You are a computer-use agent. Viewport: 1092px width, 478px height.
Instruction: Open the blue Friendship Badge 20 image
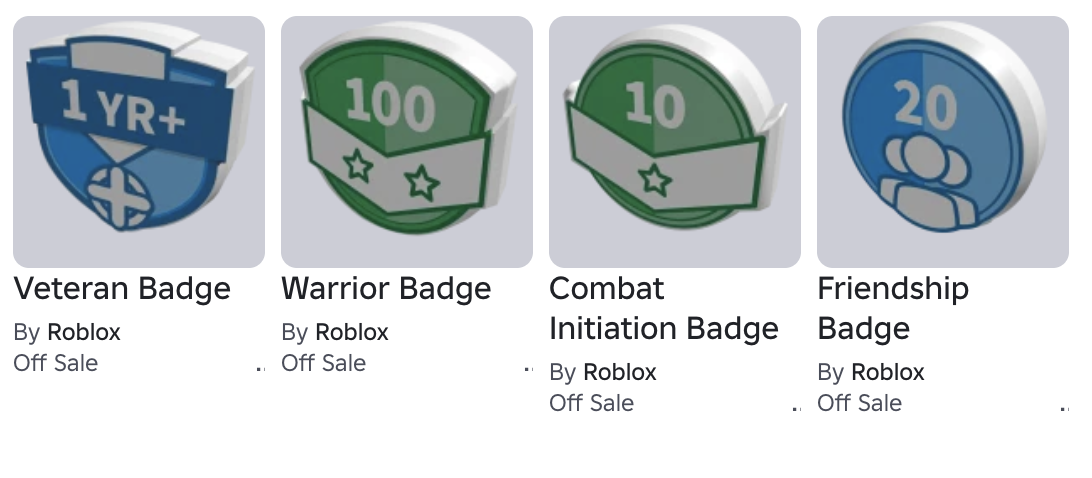(943, 141)
